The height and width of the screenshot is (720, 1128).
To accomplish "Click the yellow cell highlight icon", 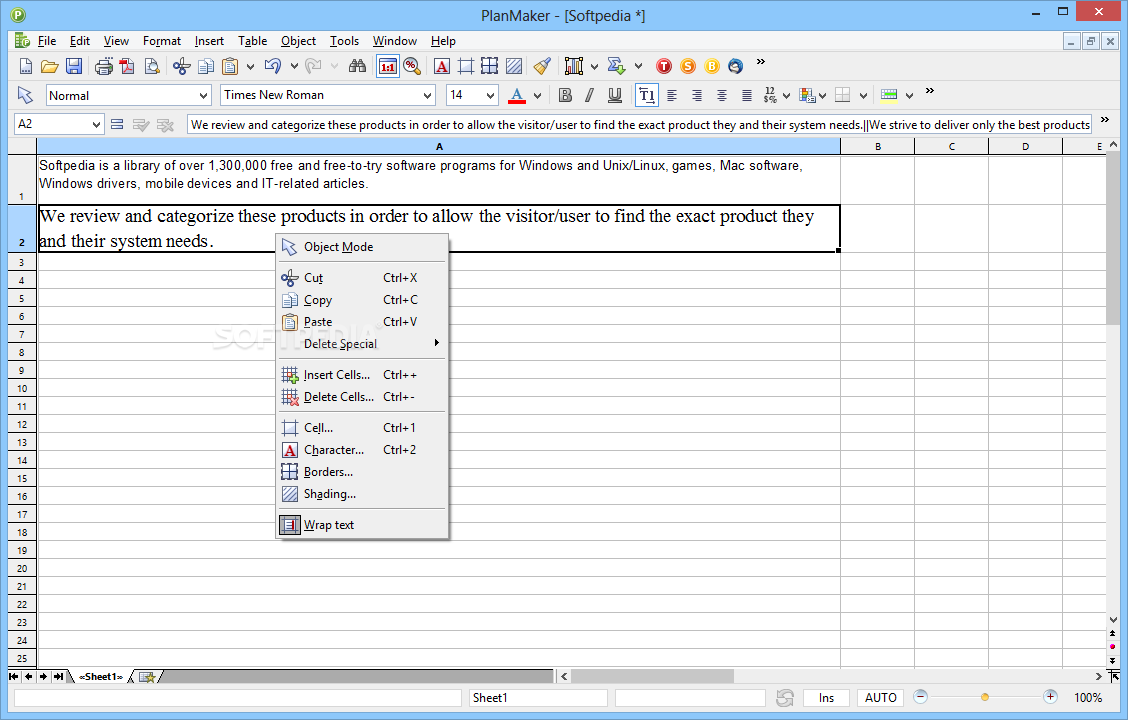I will (x=889, y=95).
